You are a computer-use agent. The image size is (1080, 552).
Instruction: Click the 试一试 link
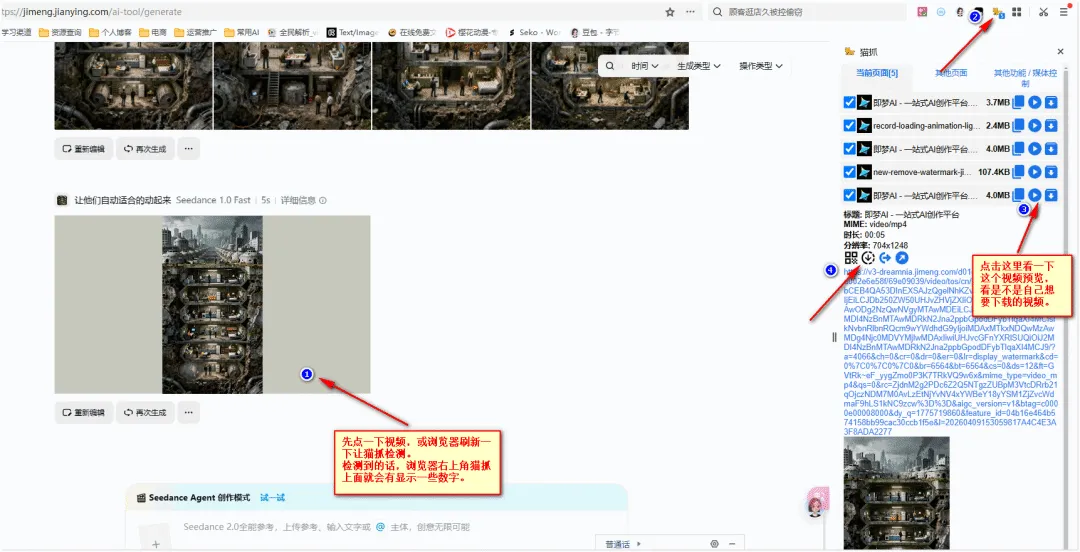tap(272, 498)
